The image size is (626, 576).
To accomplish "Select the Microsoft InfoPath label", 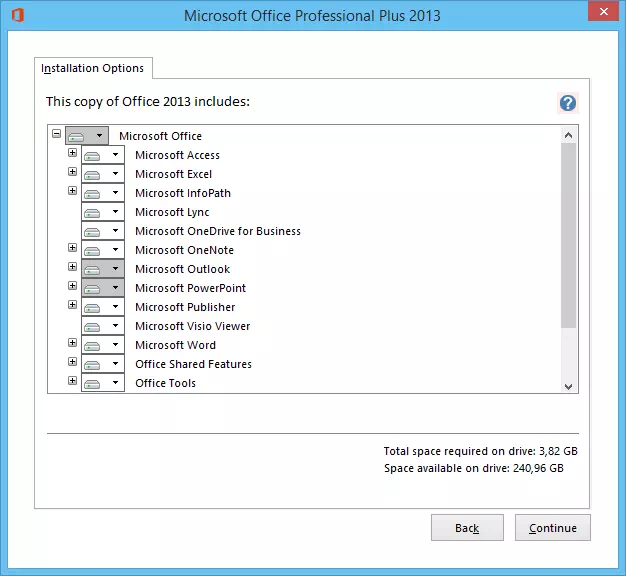I will point(183,193).
